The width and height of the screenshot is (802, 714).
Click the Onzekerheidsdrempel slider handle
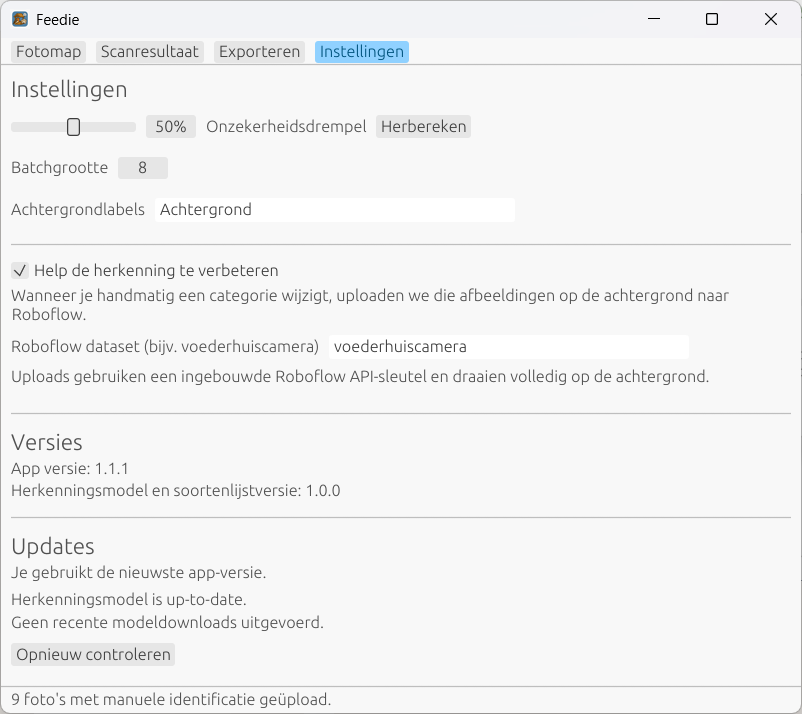(x=73, y=127)
